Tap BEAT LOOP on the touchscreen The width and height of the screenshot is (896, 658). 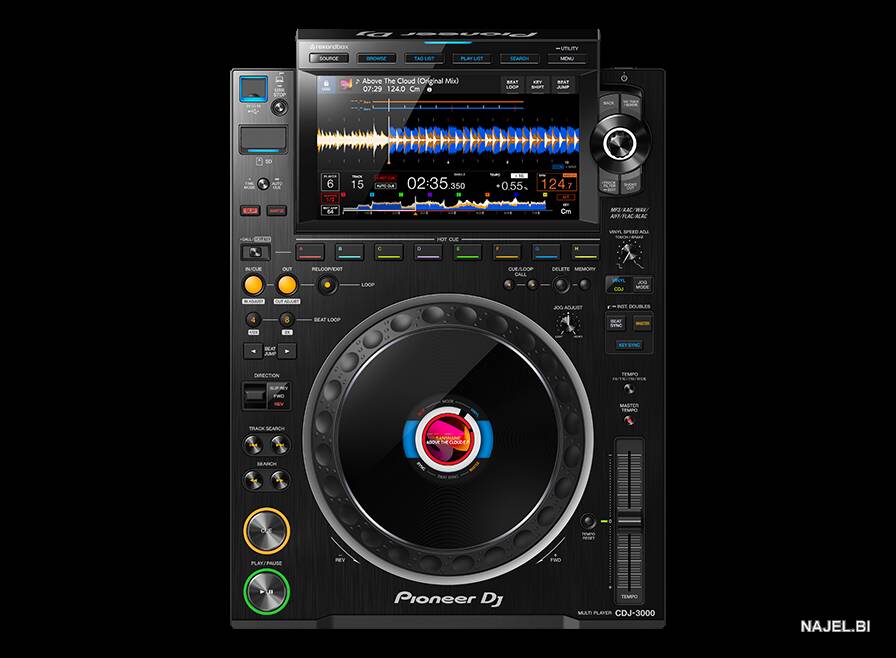click(513, 85)
